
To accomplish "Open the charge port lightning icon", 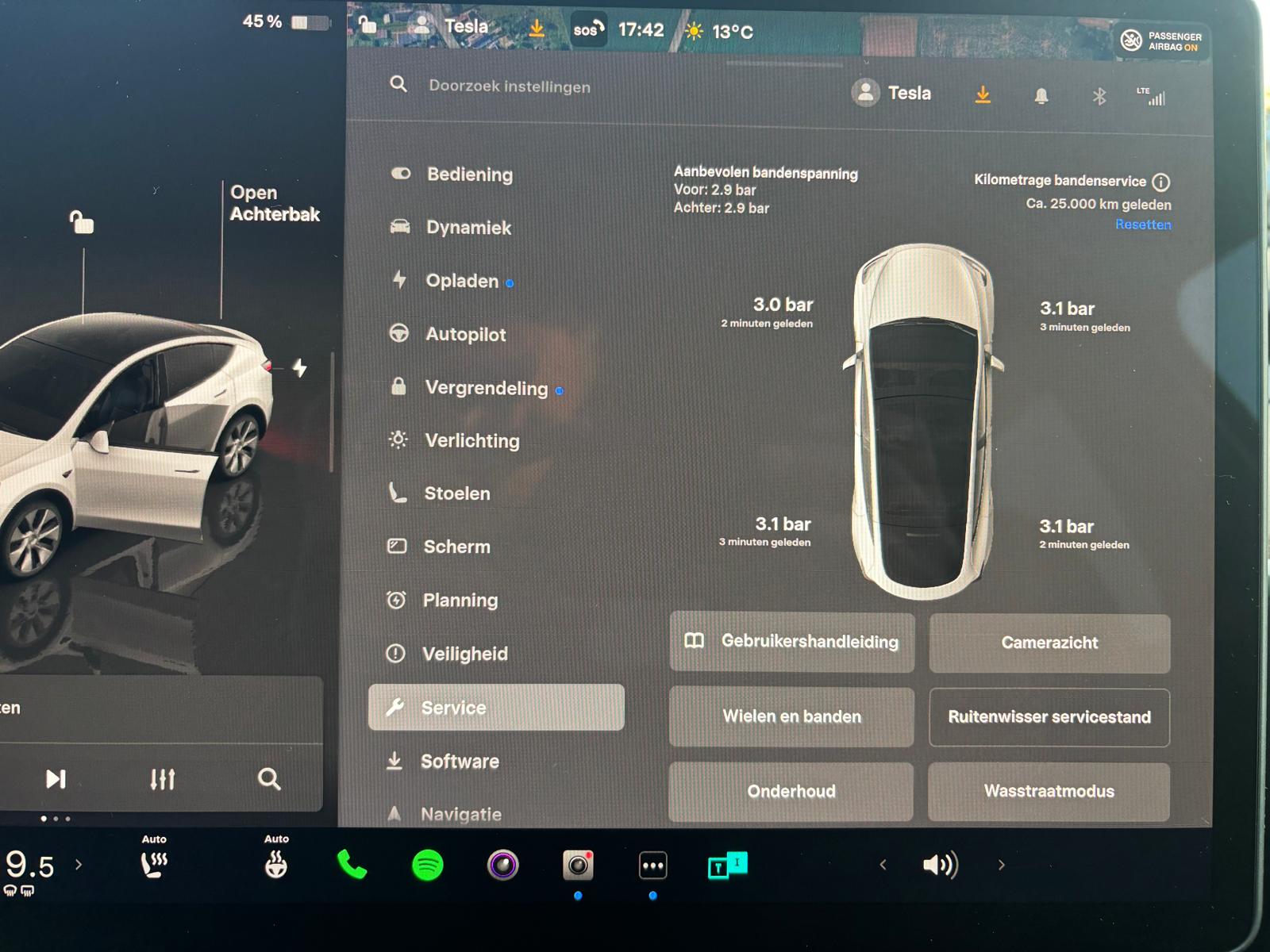I will tap(299, 367).
